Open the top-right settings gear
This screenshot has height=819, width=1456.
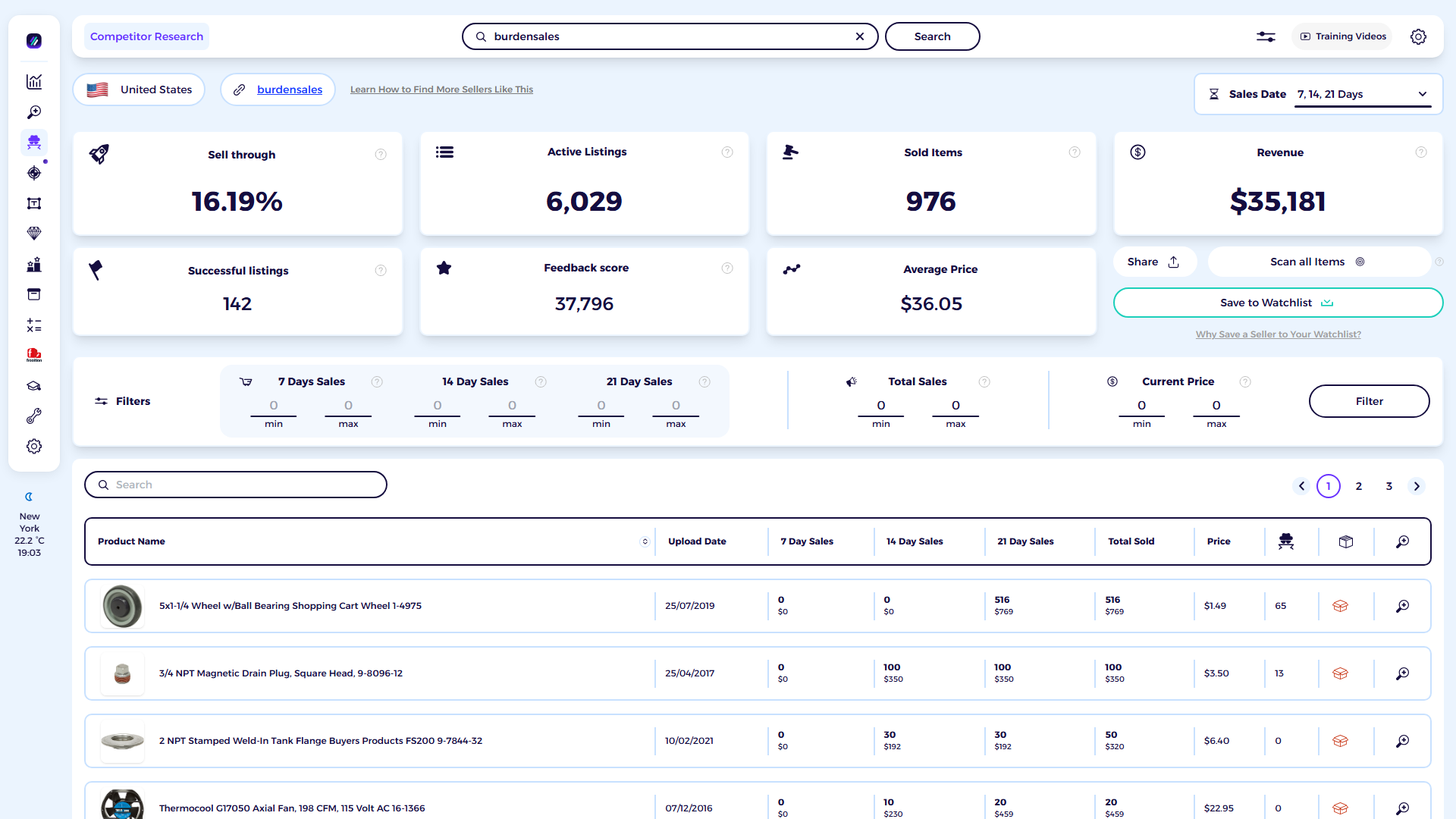coord(1418,36)
